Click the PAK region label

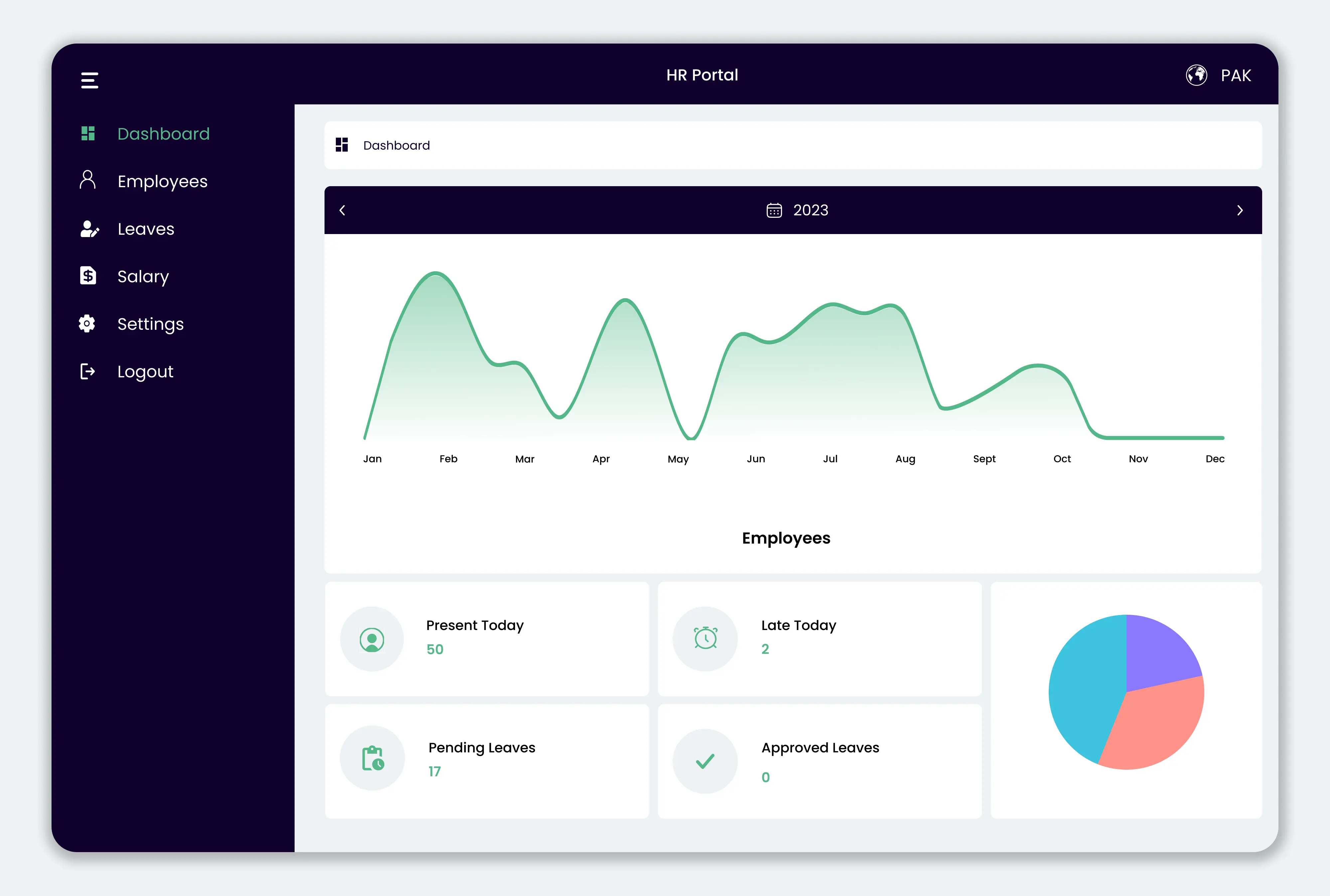point(1236,75)
